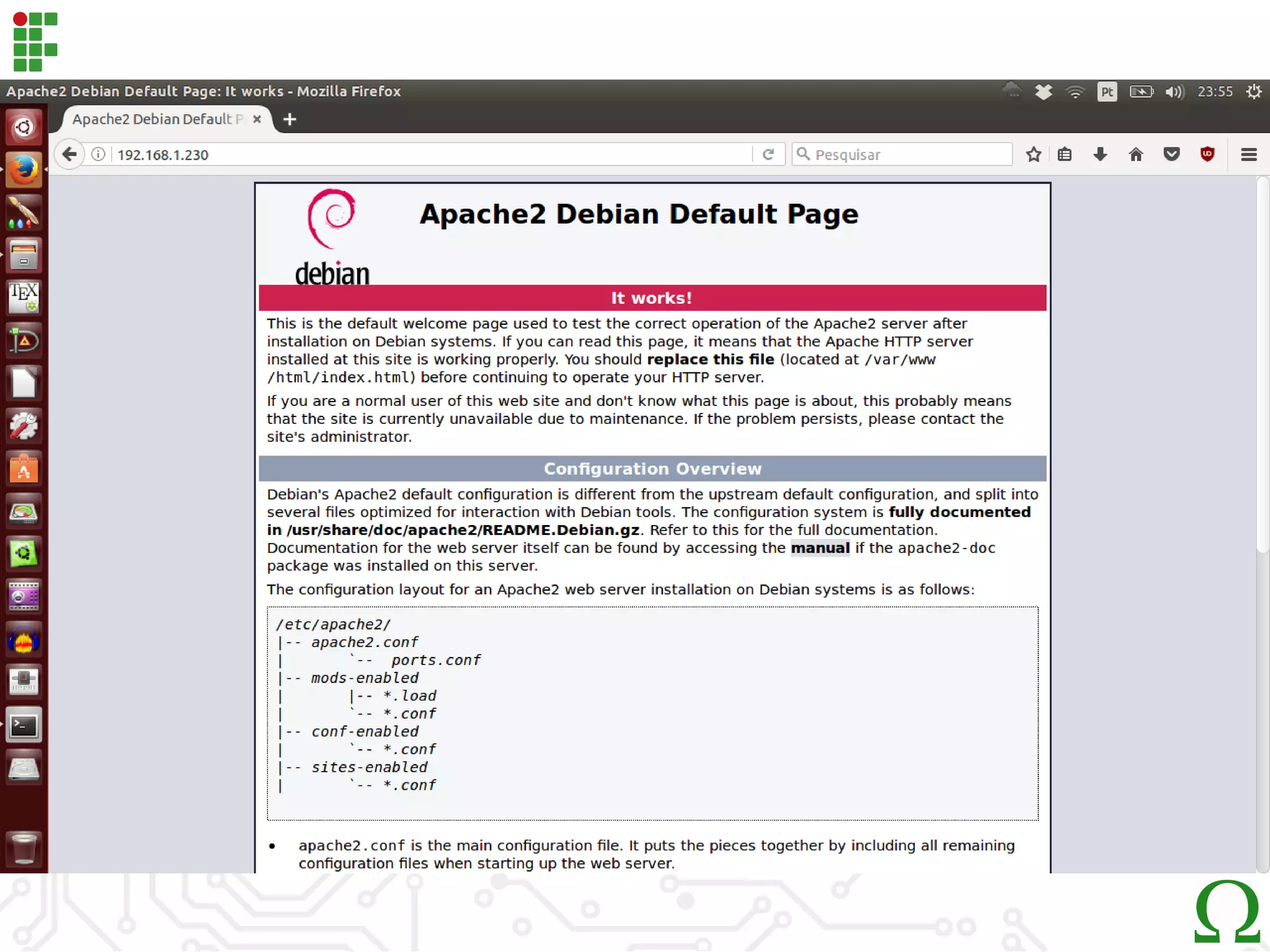Open the bookmarks list icon
Viewport: 1270px width, 952px height.
click(1065, 154)
